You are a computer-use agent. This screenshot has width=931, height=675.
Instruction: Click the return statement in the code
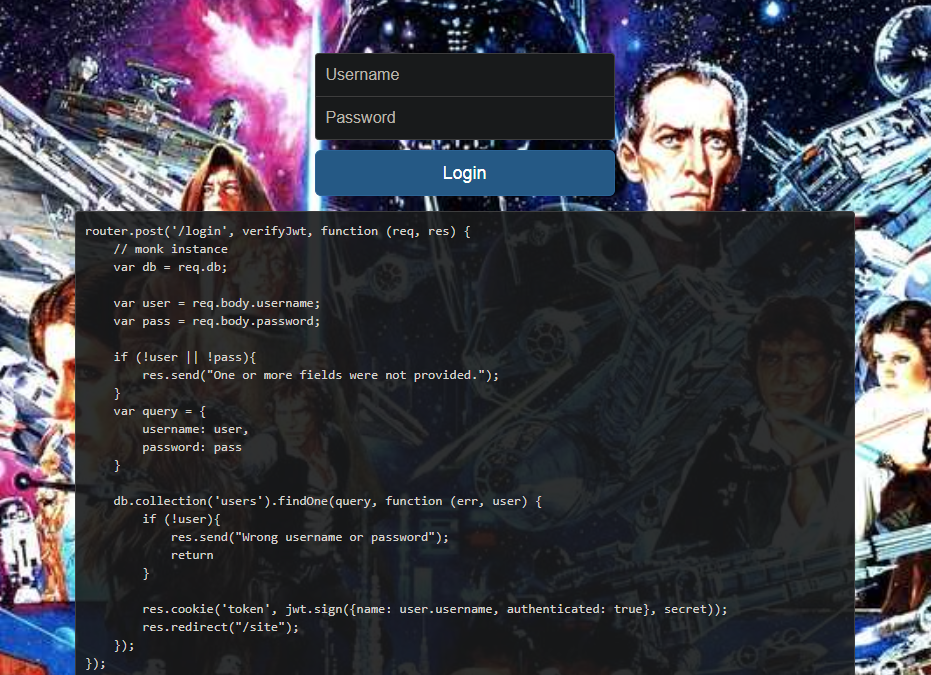(x=191, y=554)
